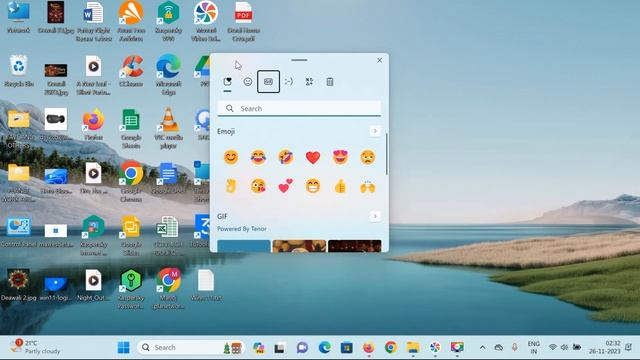Viewport: 640px width, 360px height.
Task: Insert the smiling face emoji
Action: click(231, 157)
